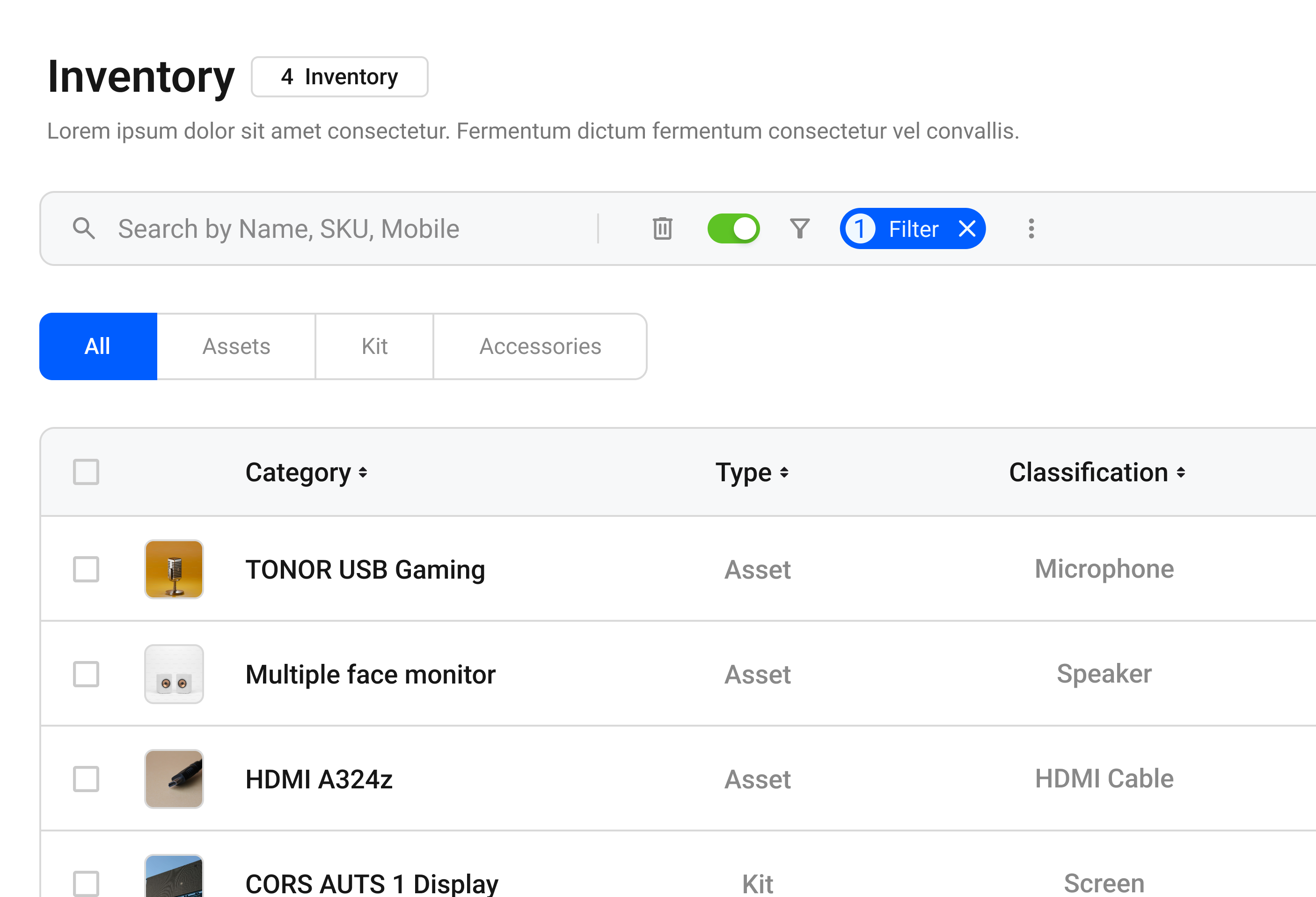This screenshot has height=897, width=1316.
Task: Click the Screen classification cell
Action: click(1104, 883)
